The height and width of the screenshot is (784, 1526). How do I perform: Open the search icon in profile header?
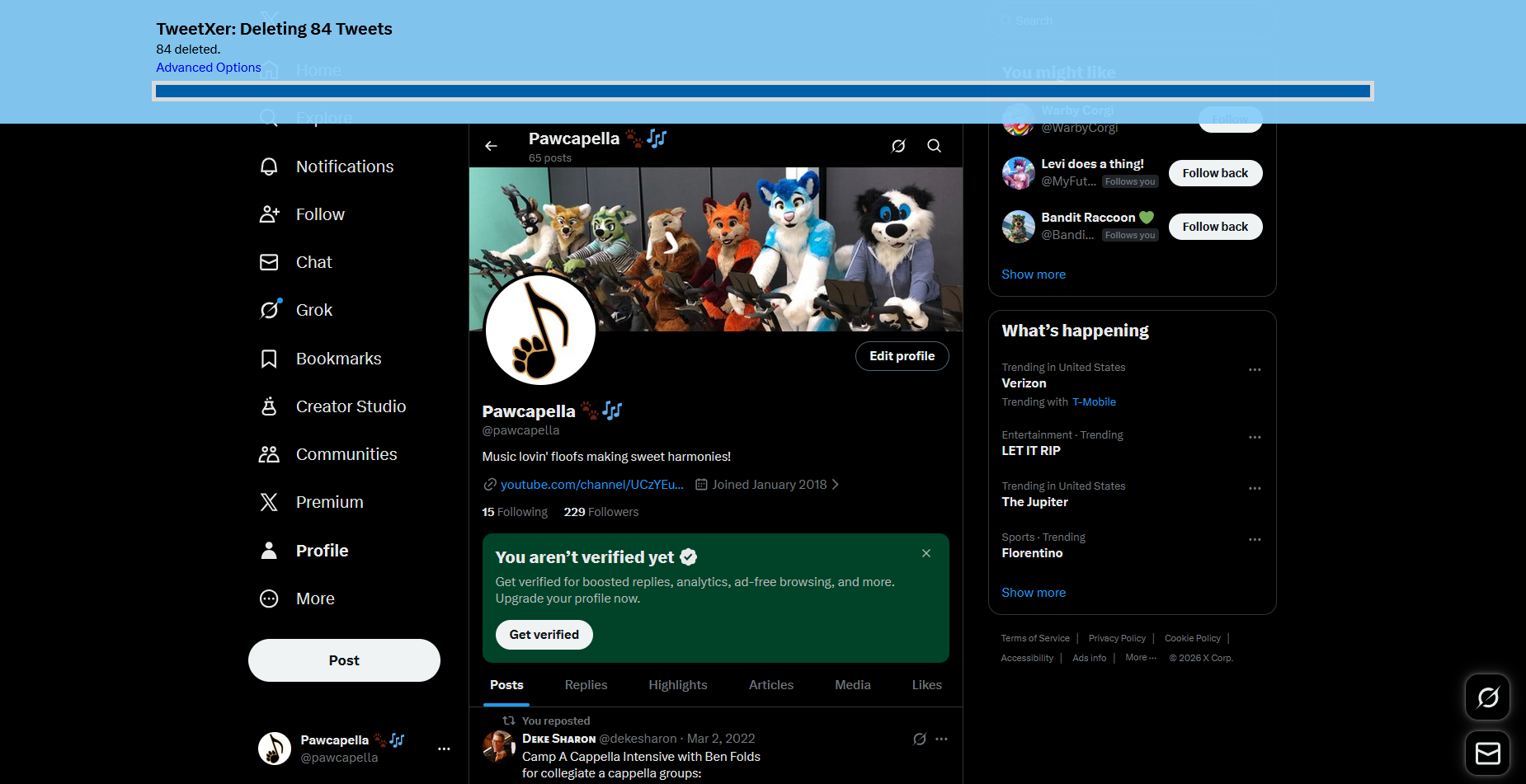click(934, 146)
